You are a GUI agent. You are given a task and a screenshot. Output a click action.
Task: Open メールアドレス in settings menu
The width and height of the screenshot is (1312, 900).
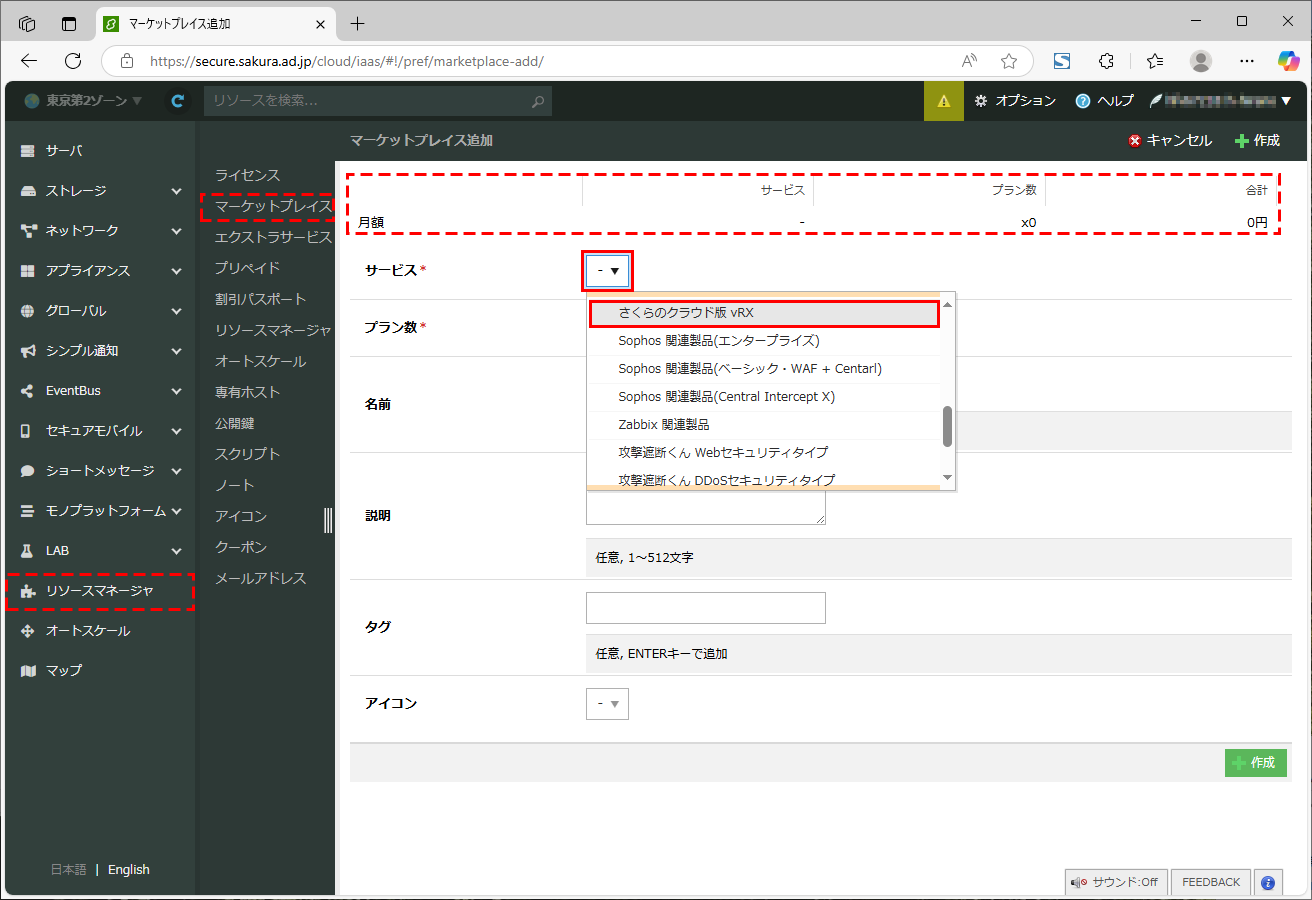pyautogui.click(x=260, y=578)
